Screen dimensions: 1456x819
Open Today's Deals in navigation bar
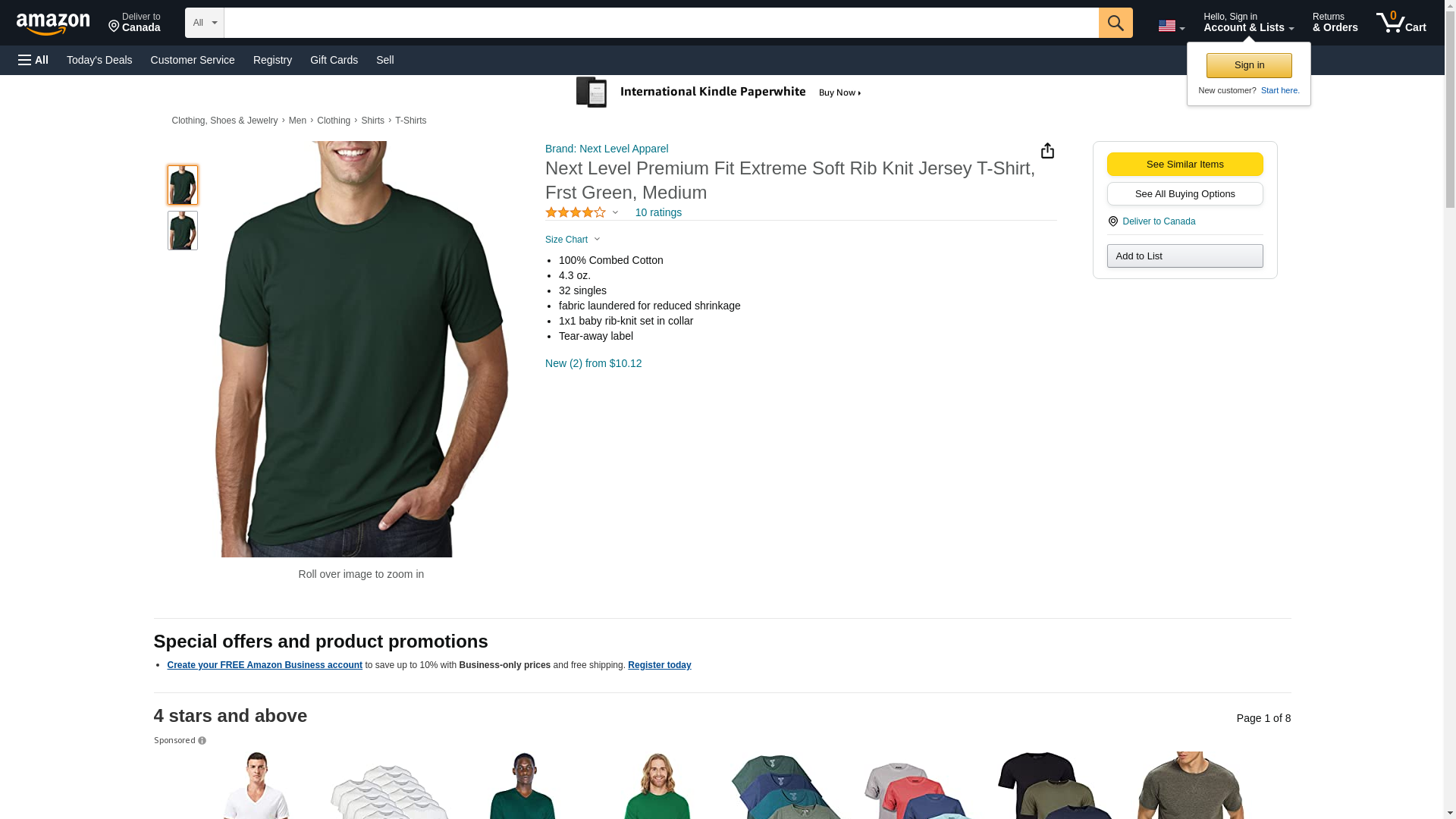coord(99,60)
